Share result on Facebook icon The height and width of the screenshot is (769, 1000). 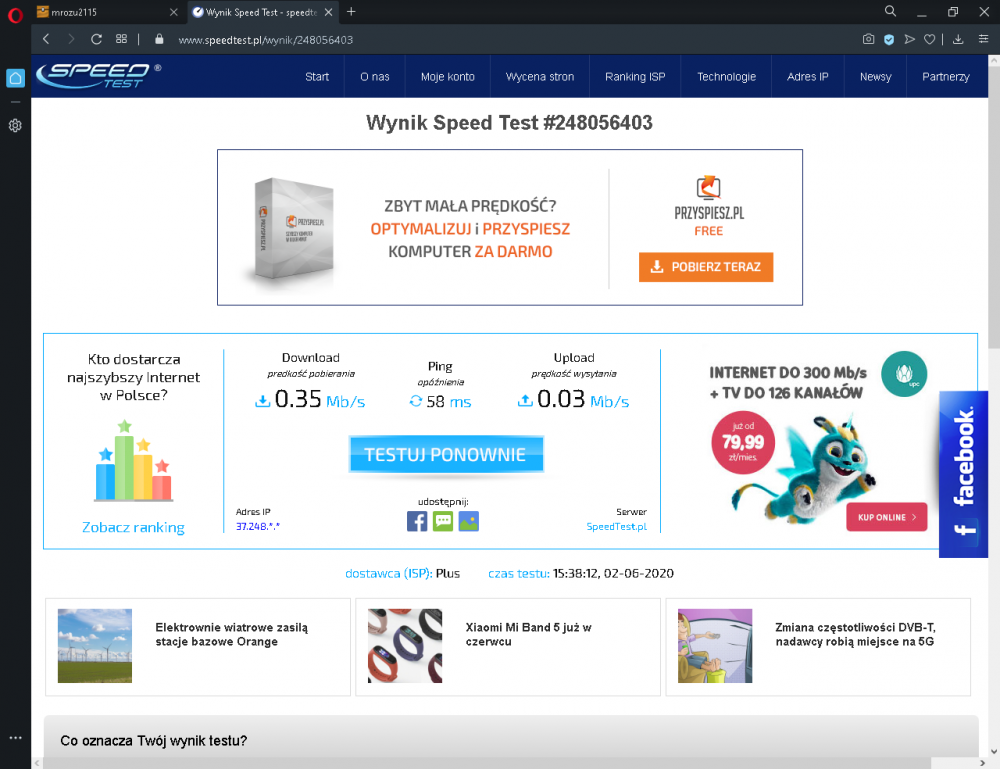(417, 521)
